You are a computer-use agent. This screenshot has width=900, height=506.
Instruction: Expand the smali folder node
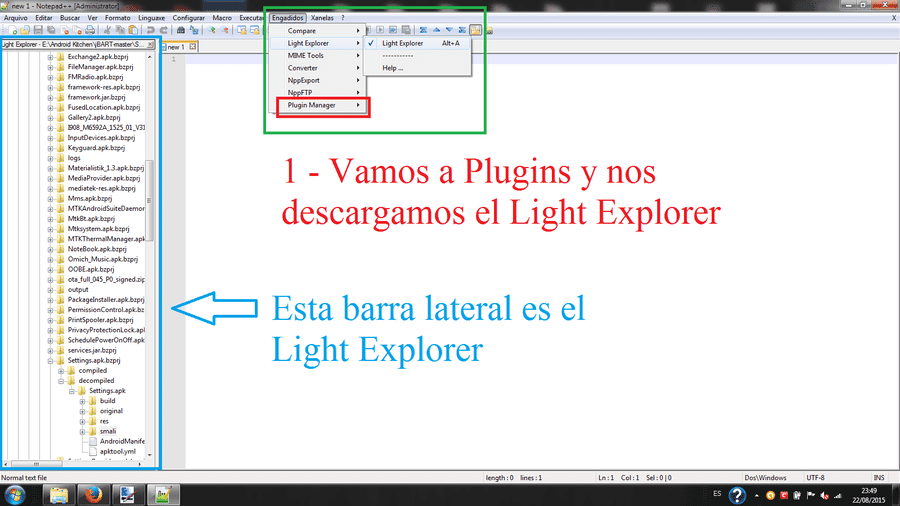(x=82, y=431)
